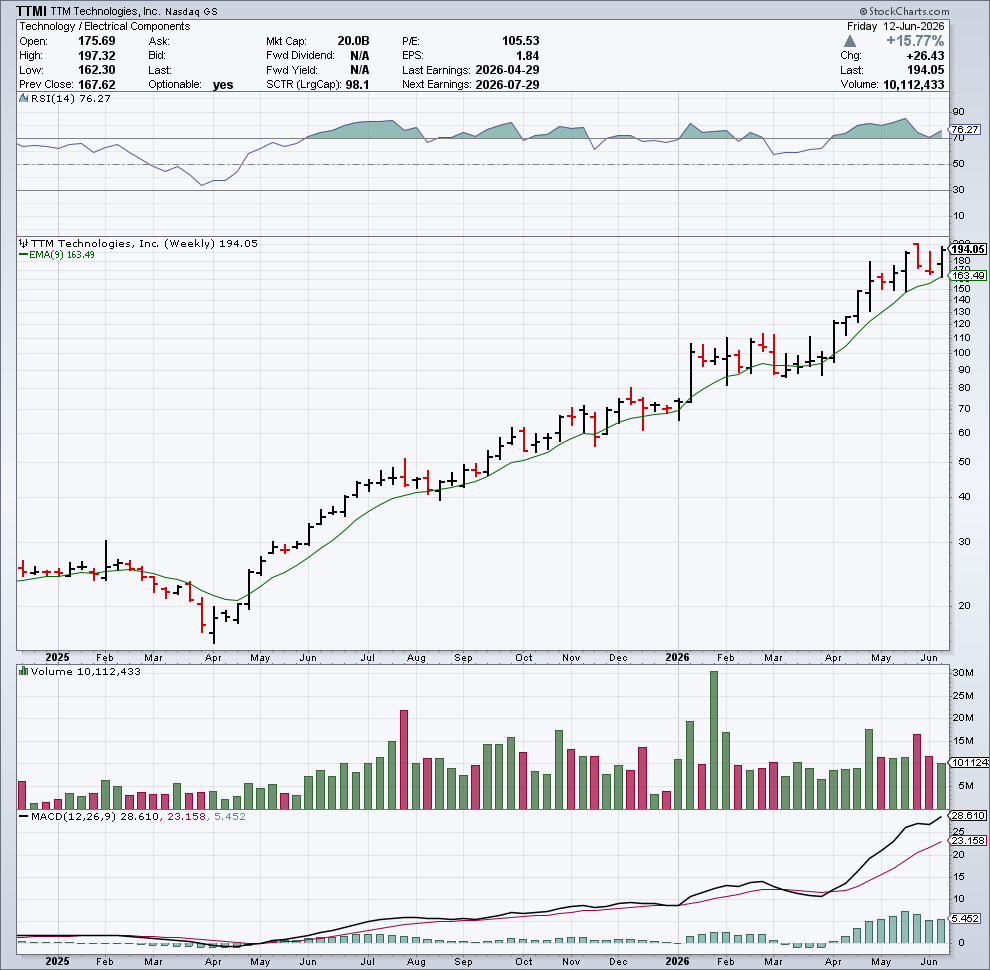
Task: Click the Jun label at right end of price axis
Action: tap(929, 657)
